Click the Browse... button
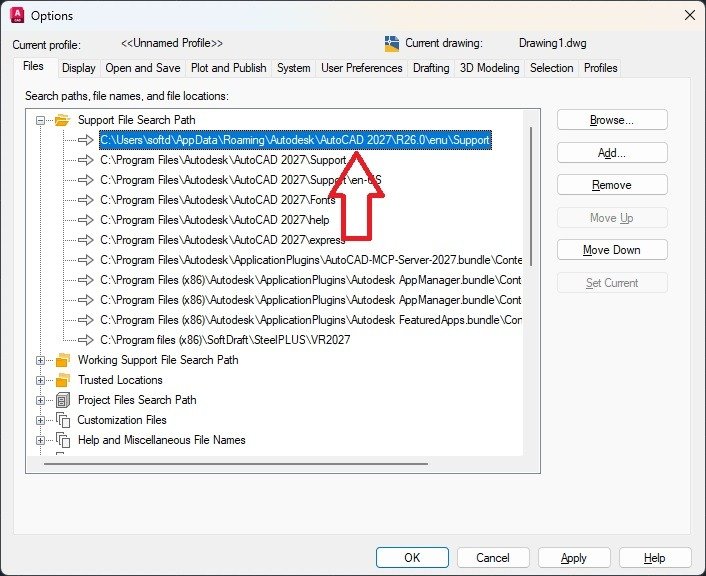The height and width of the screenshot is (576, 706). 612,120
